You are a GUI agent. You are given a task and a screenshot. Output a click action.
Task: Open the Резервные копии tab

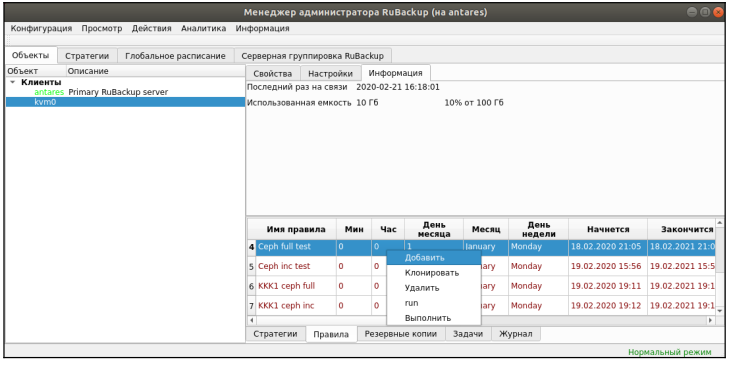pos(401,334)
